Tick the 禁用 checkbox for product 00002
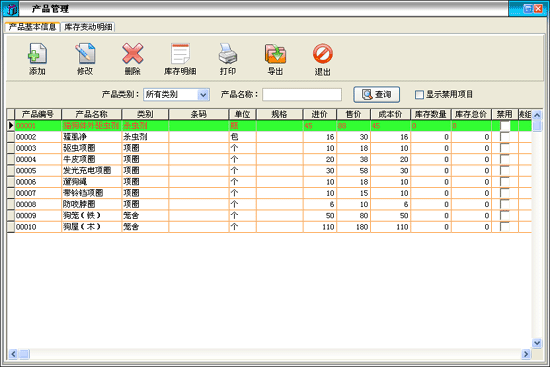 tap(505, 137)
